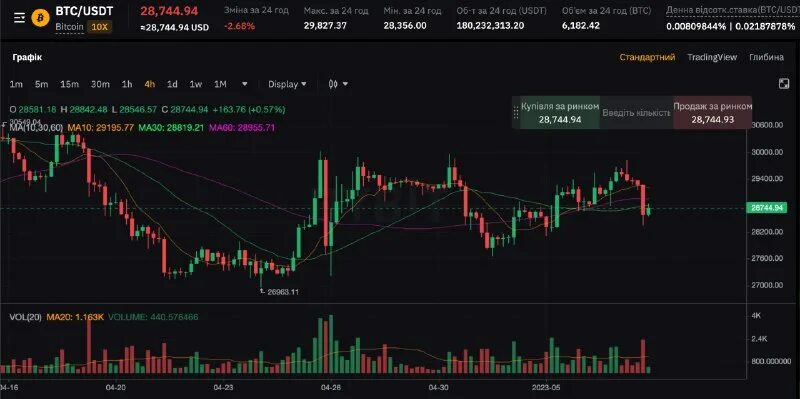Expand chart to fullscreen icon

click(x=784, y=84)
